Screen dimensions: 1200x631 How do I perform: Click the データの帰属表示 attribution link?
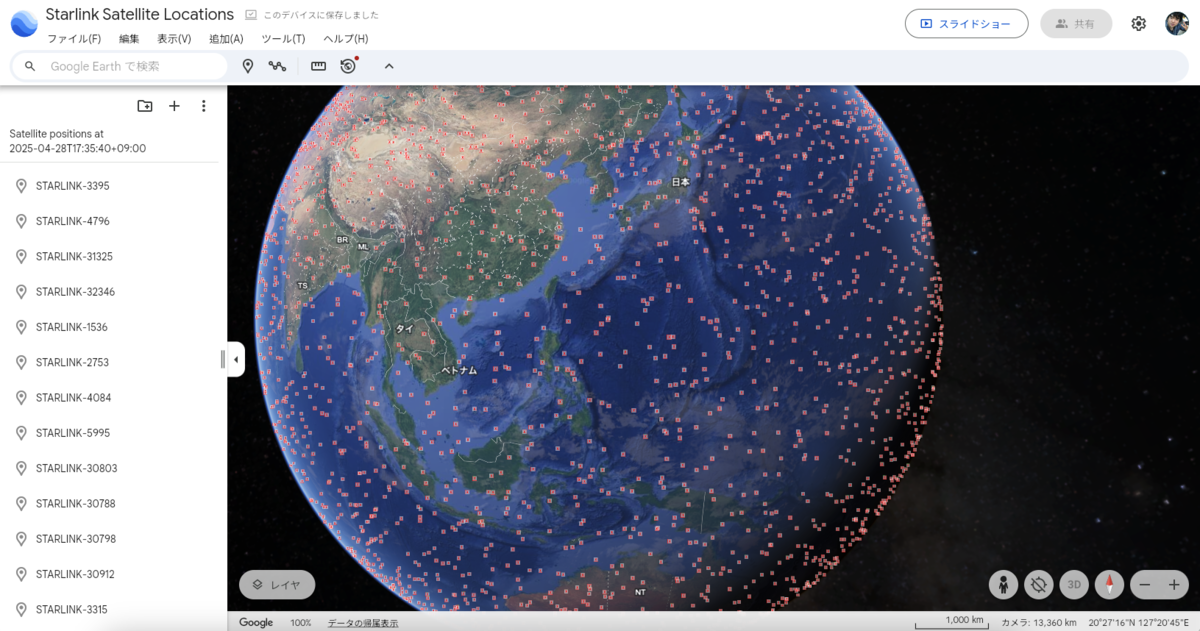click(363, 622)
